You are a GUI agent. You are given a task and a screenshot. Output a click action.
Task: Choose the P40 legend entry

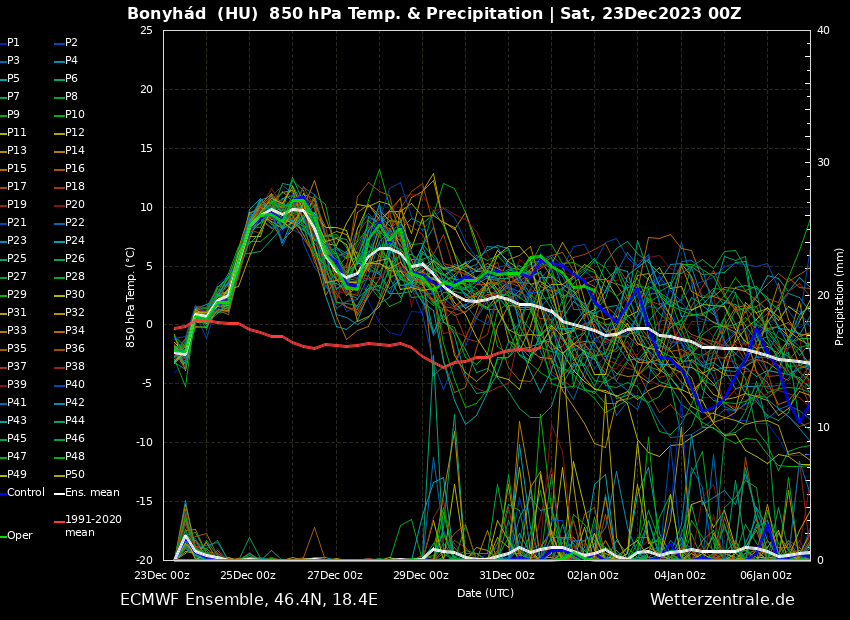click(74, 385)
